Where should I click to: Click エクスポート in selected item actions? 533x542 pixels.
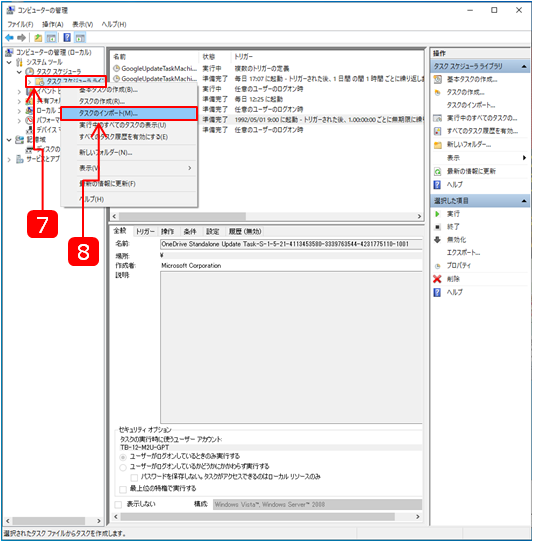tap(463, 253)
